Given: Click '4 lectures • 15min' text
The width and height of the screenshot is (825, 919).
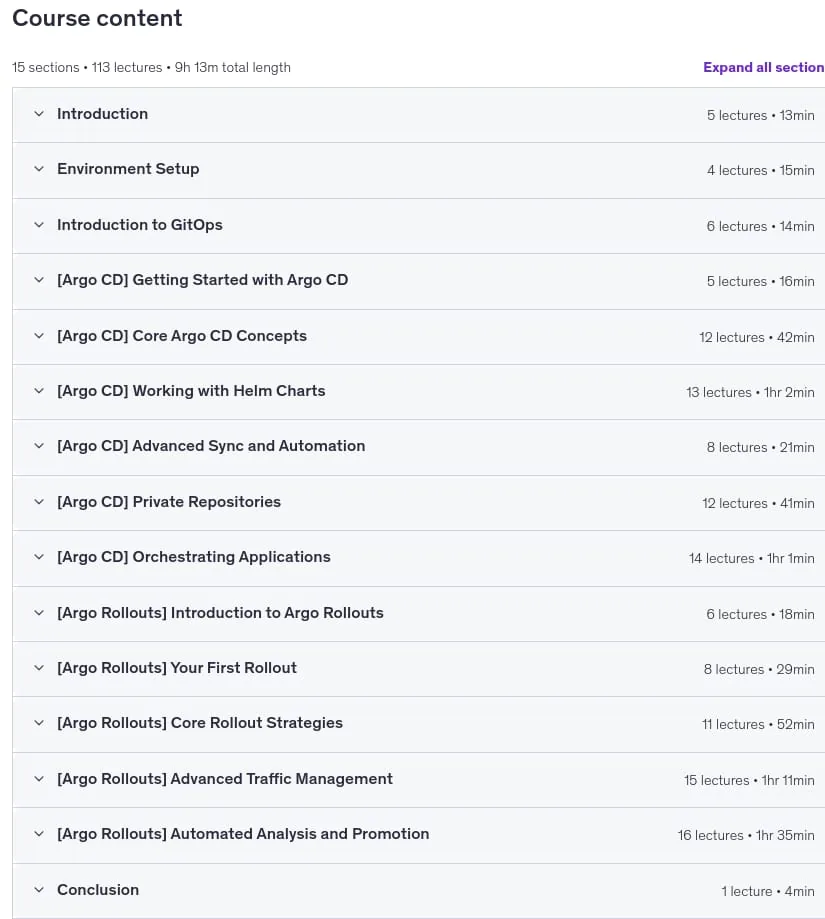Looking at the screenshot, I should [x=761, y=171].
